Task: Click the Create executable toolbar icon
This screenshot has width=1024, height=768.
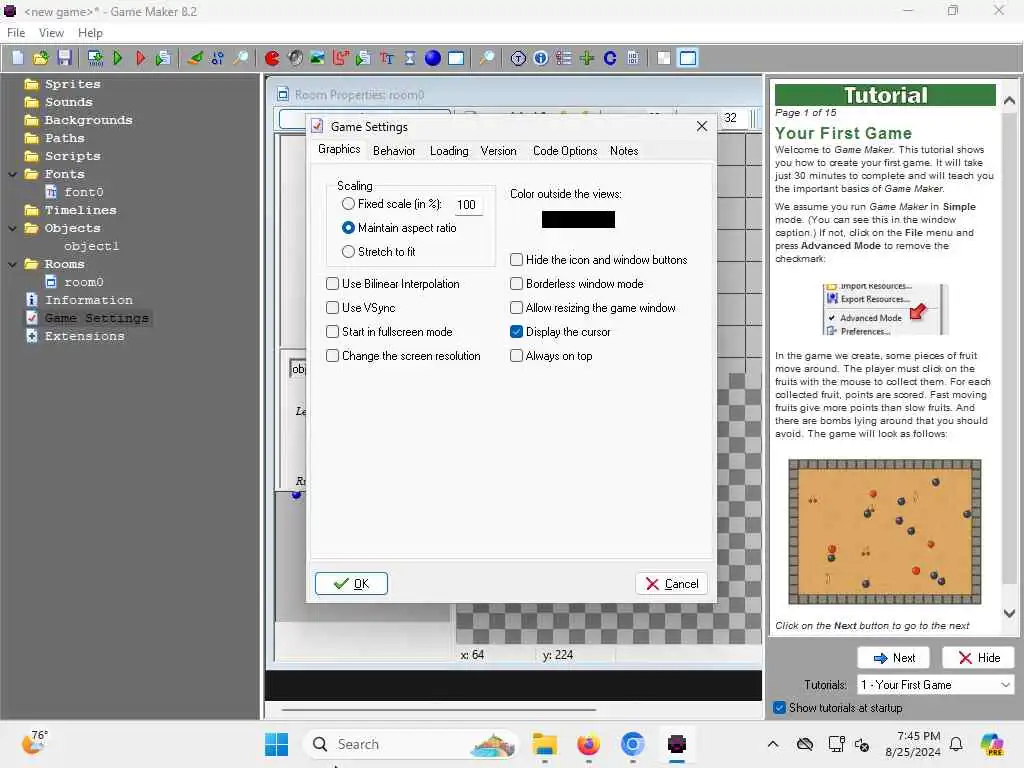Action: tap(95, 58)
